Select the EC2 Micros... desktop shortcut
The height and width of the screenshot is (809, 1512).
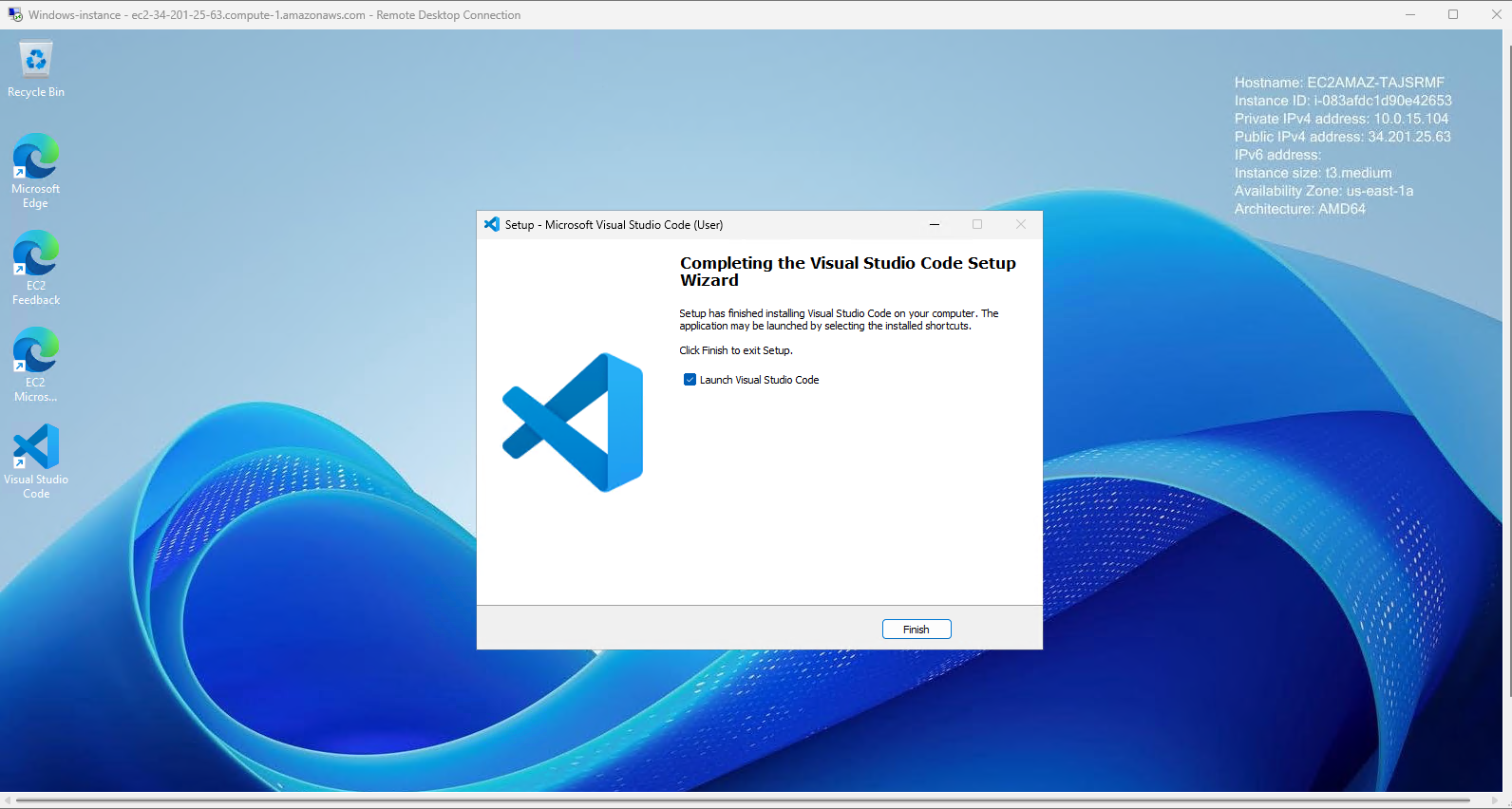(x=36, y=365)
